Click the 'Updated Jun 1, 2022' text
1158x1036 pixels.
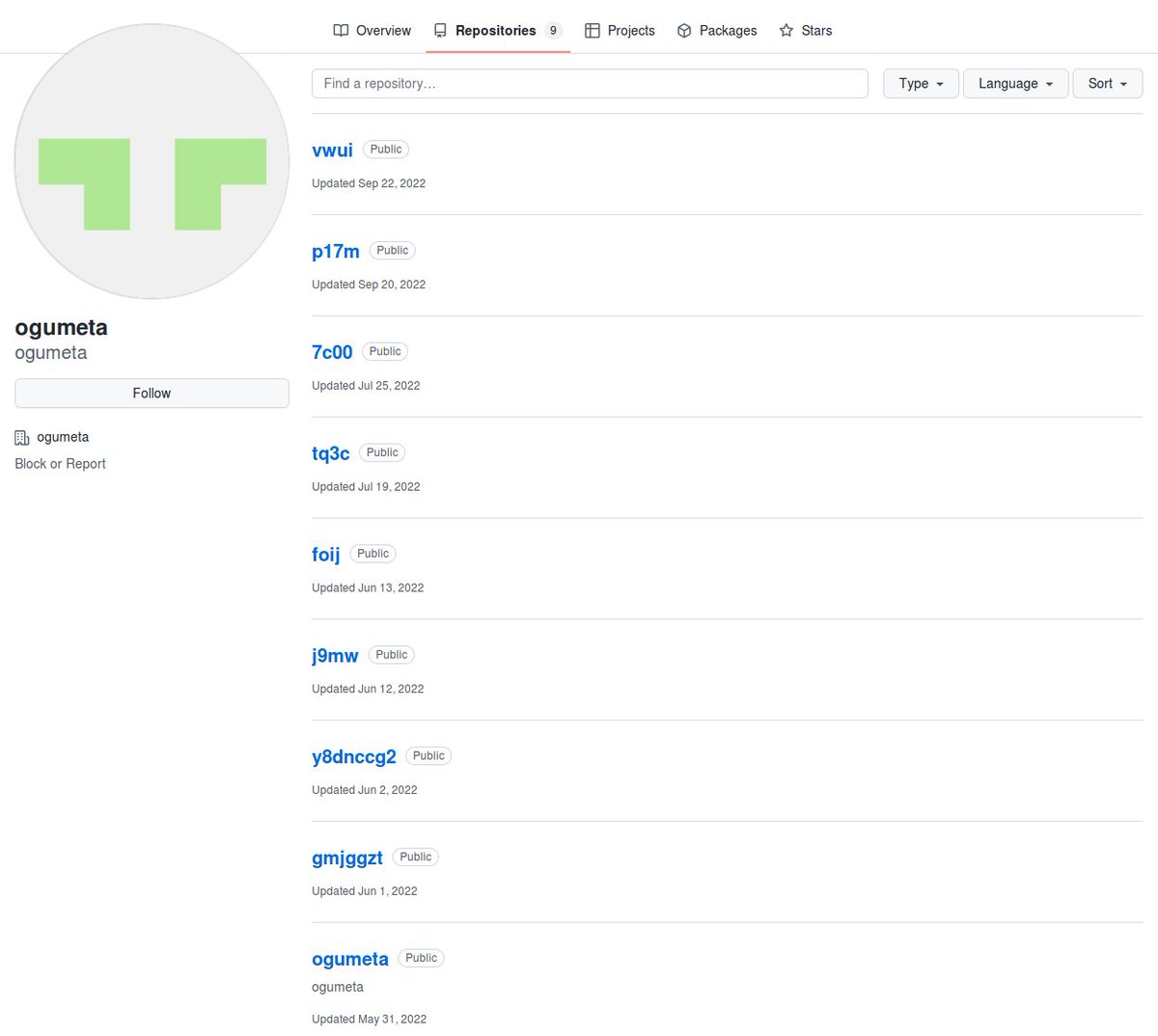(365, 892)
